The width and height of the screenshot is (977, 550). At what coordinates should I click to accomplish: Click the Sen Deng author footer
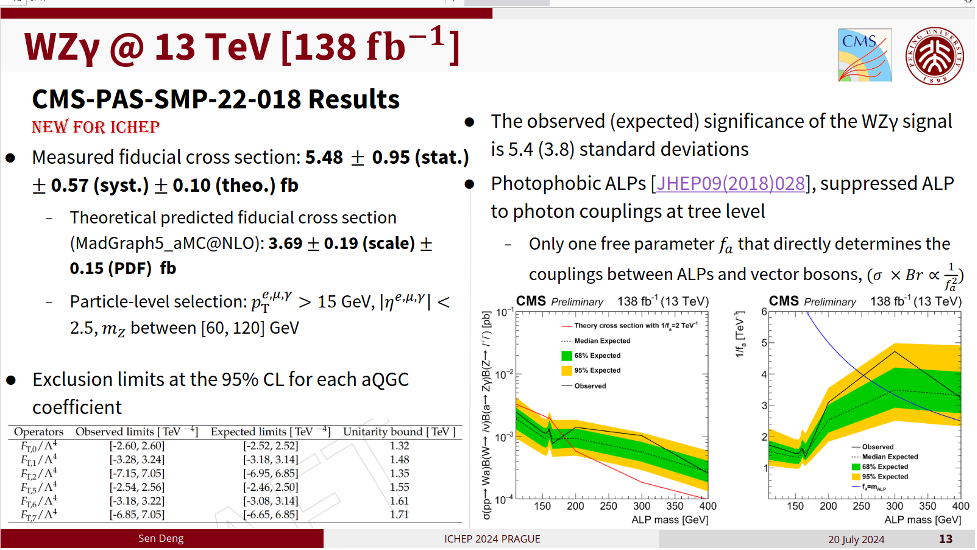click(161, 539)
